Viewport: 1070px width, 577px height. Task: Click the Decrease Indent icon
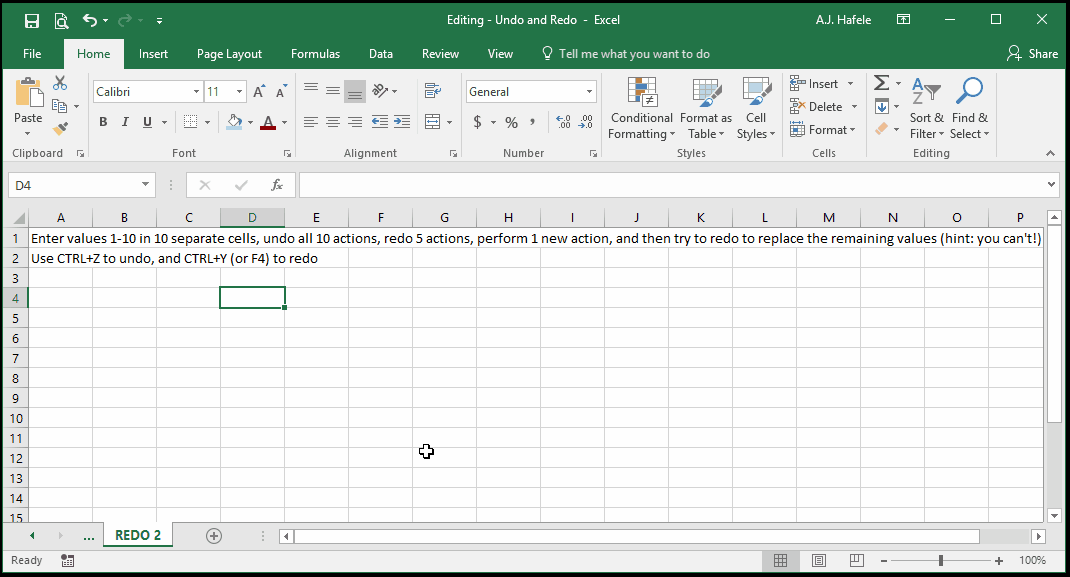coord(380,122)
